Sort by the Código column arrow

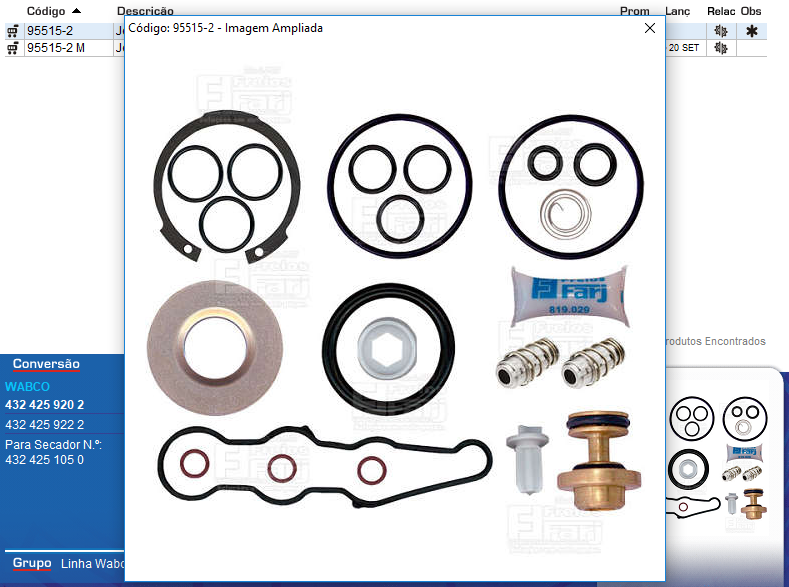coord(77,10)
